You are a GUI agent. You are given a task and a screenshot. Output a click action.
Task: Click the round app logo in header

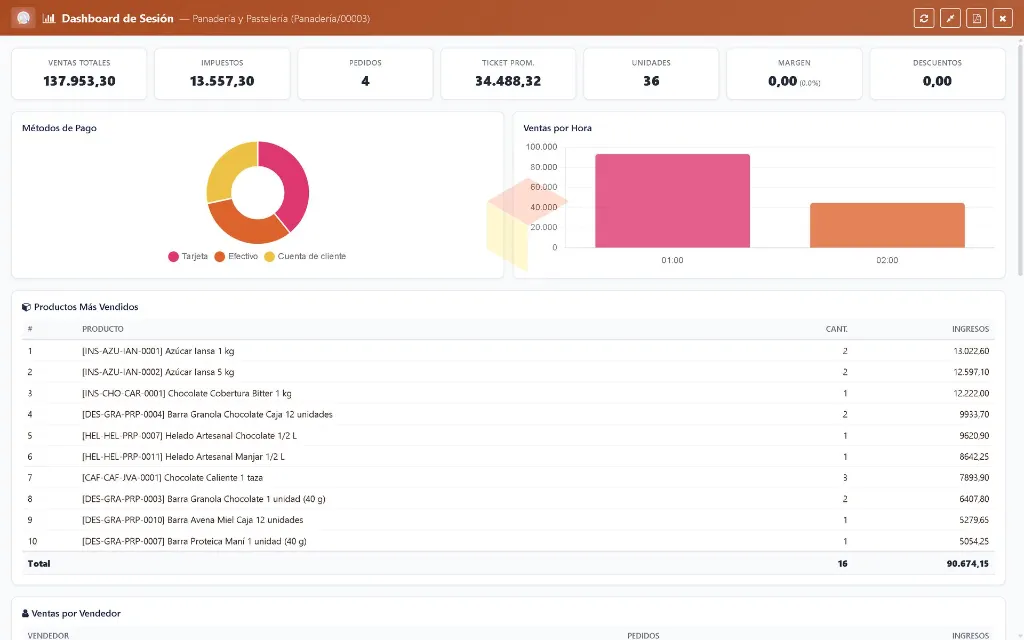(23, 18)
